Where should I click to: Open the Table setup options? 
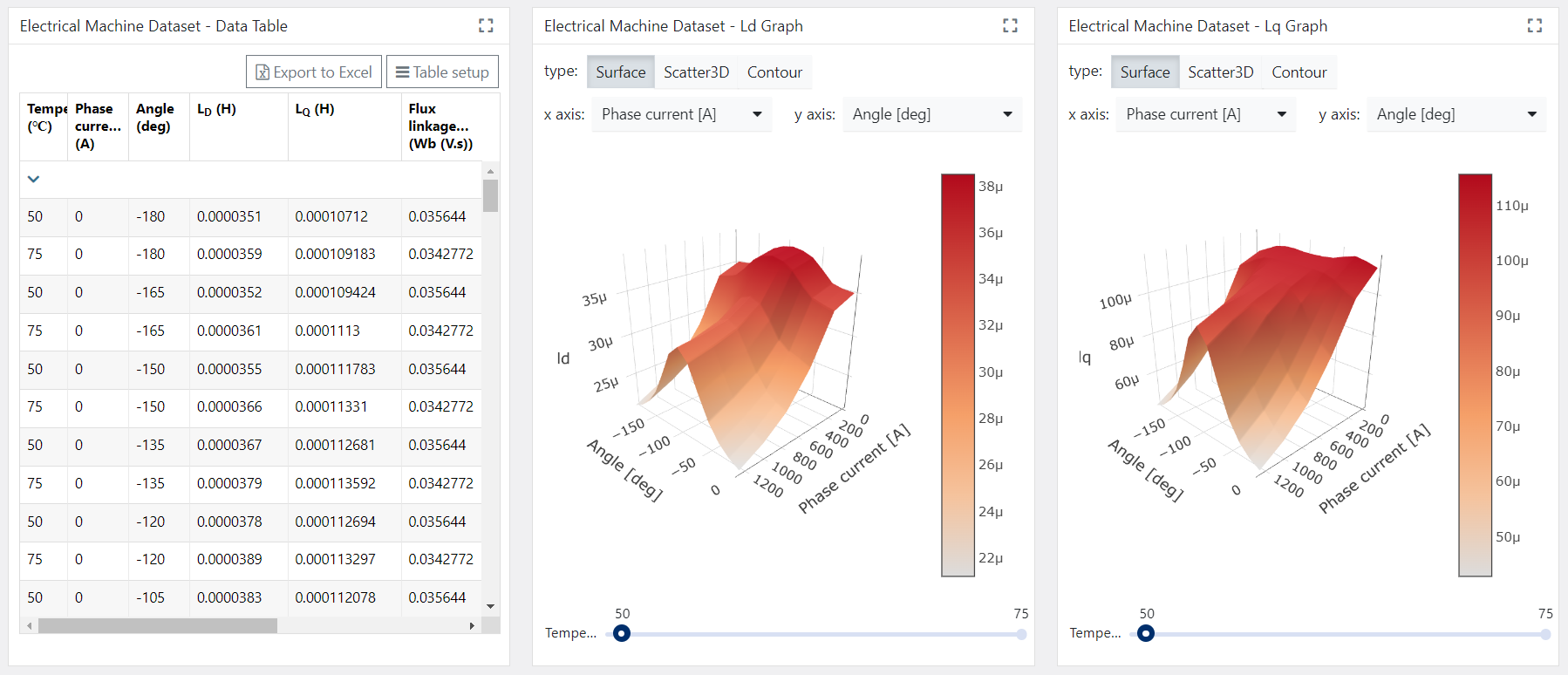point(442,72)
